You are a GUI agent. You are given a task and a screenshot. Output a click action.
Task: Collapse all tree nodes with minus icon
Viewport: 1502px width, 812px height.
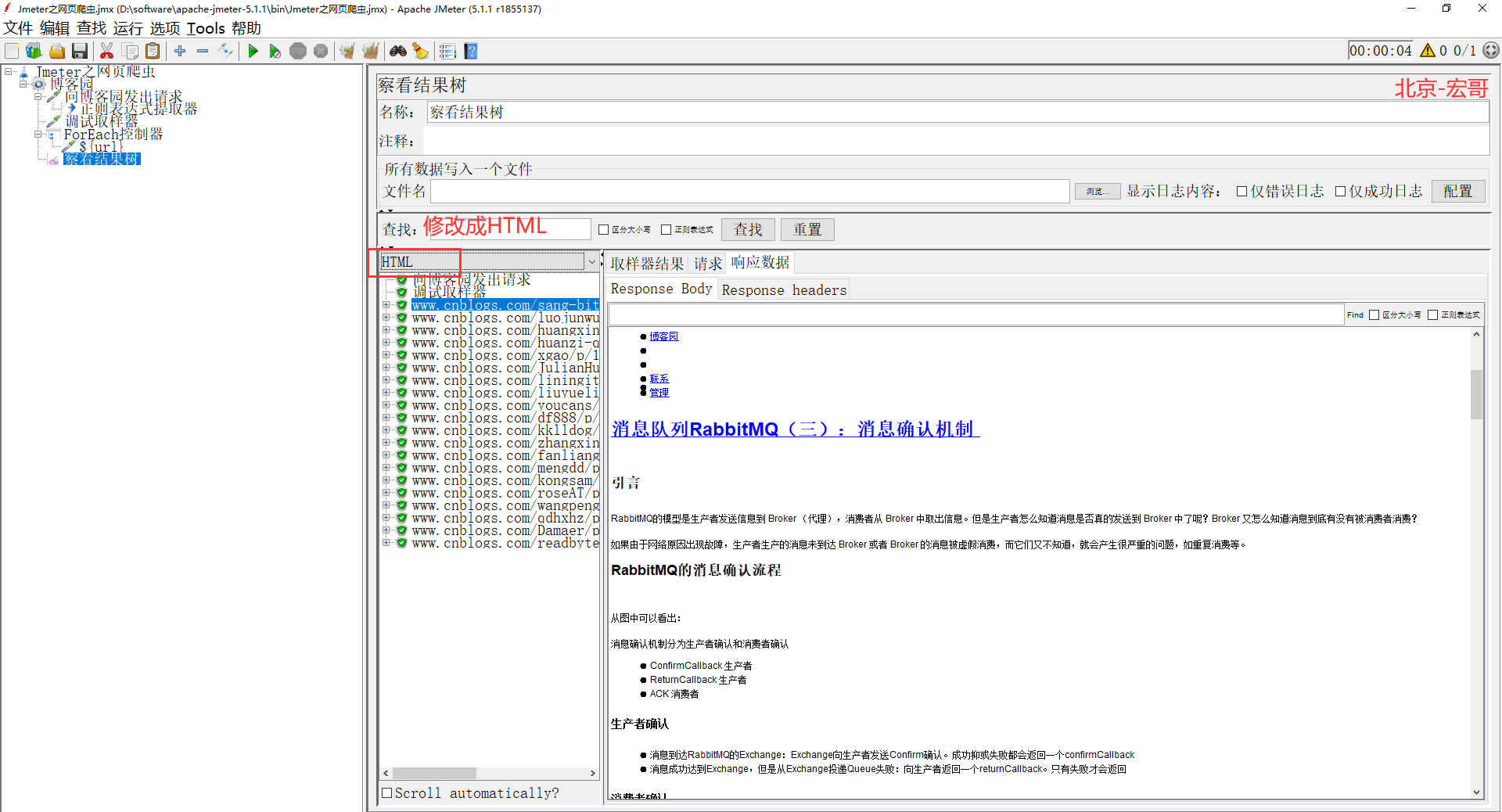203,51
